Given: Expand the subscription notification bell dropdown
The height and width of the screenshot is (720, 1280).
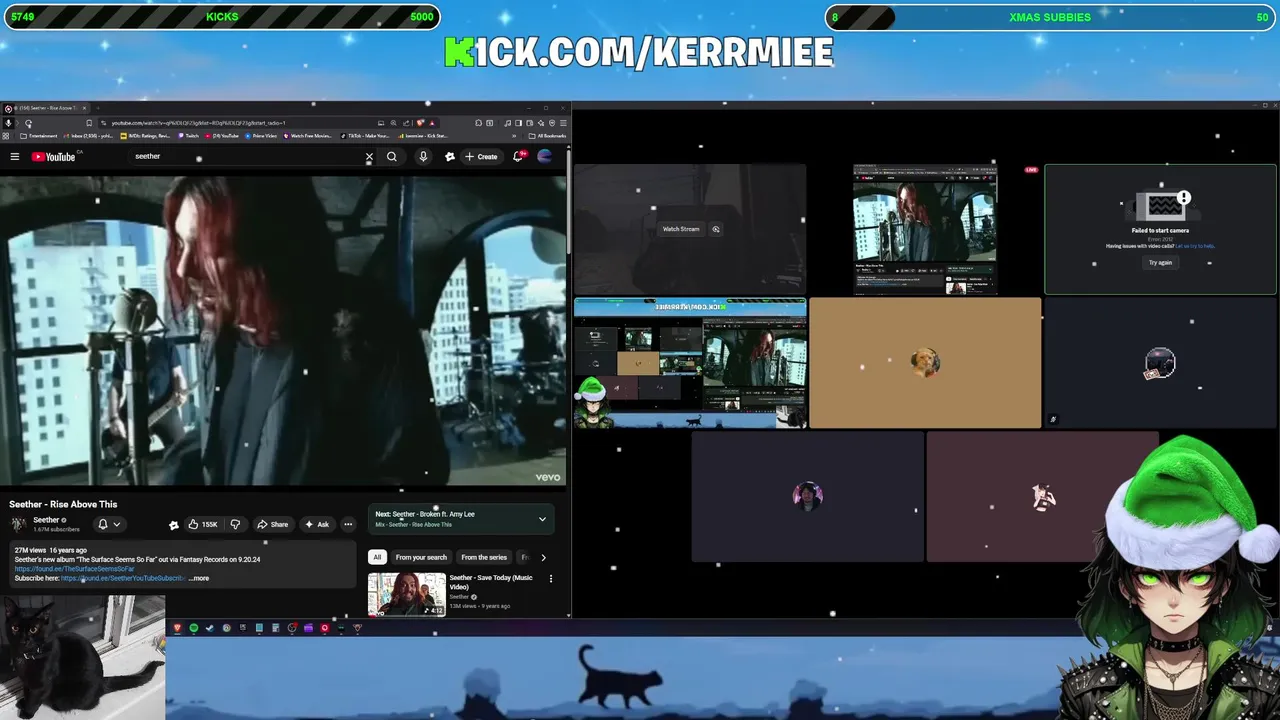Looking at the screenshot, I should pyautogui.click(x=108, y=524).
